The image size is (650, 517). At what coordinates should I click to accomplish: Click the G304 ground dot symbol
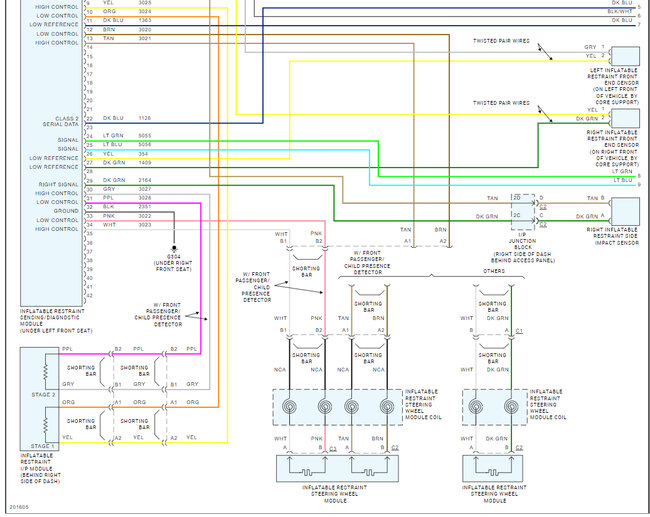click(174, 248)
